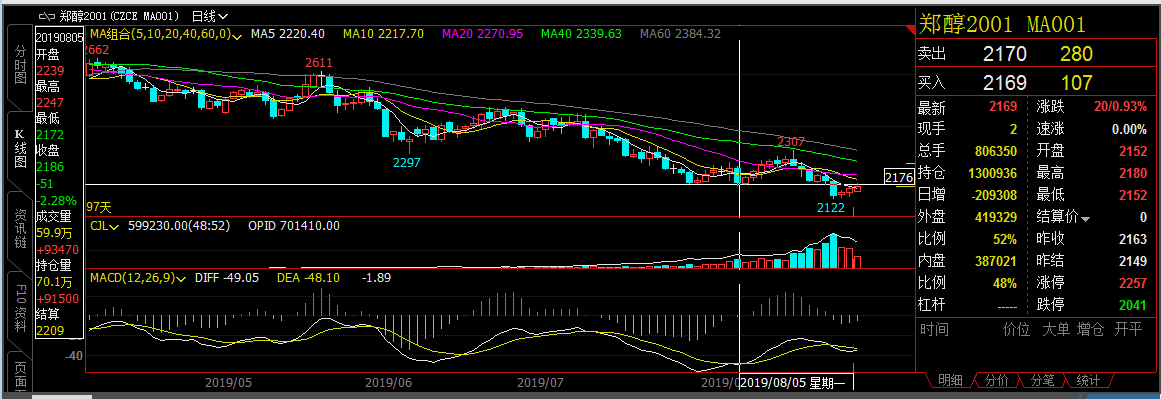Select the 明细 bottom tab

(951, 380)
